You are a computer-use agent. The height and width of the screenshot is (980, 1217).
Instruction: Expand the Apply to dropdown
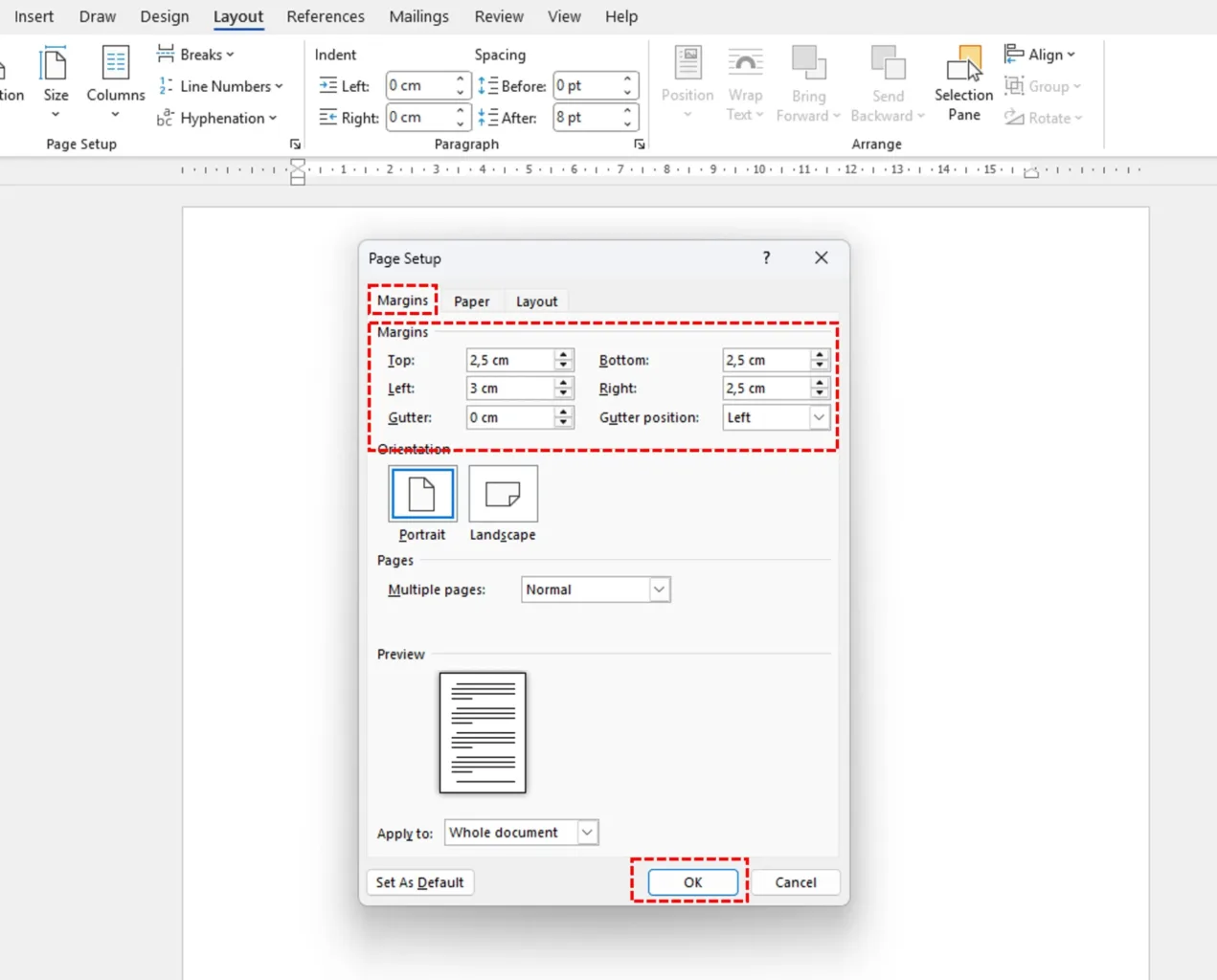(x=587, y=833)
